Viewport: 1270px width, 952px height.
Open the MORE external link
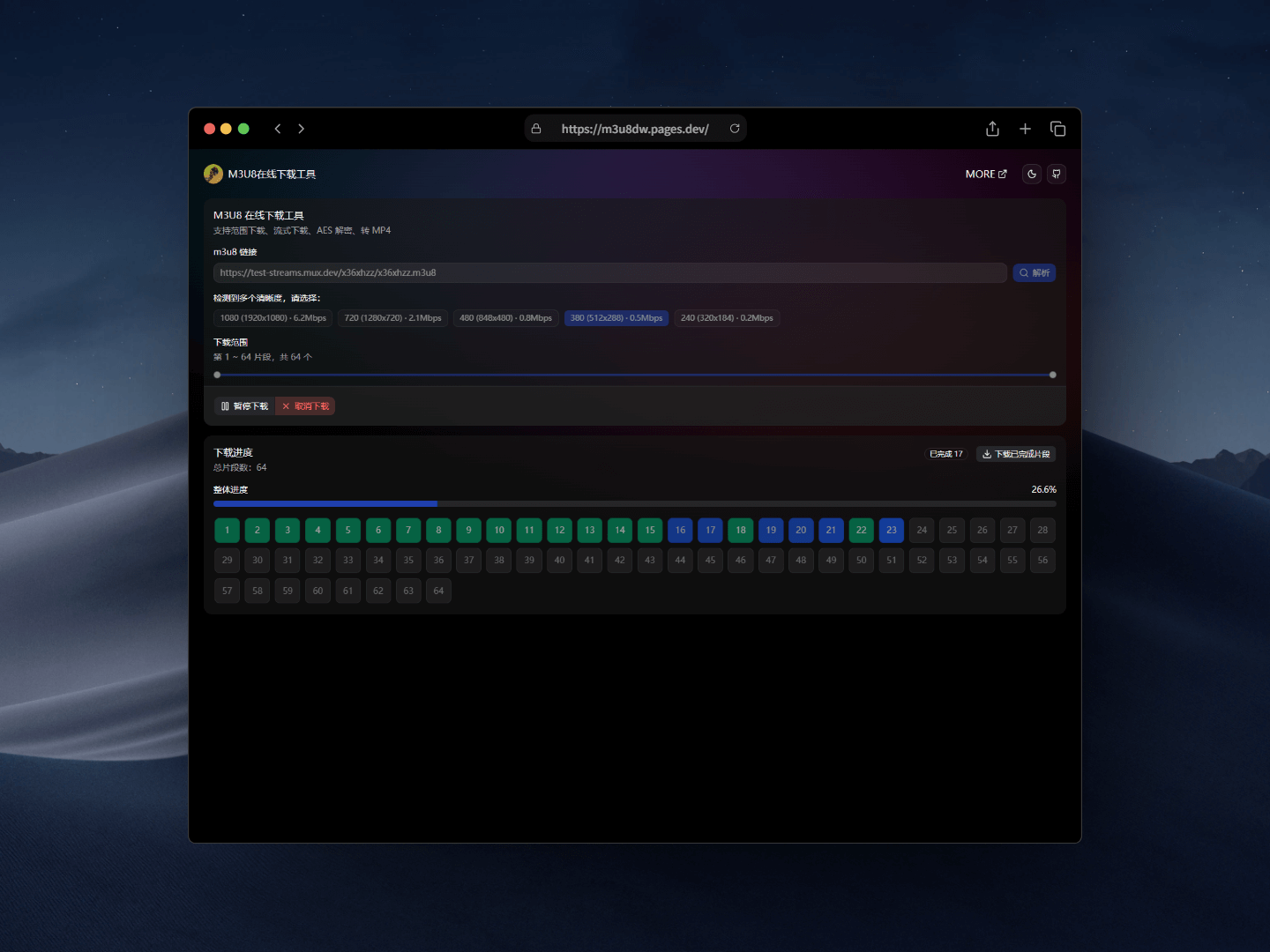tap(985, 174)
